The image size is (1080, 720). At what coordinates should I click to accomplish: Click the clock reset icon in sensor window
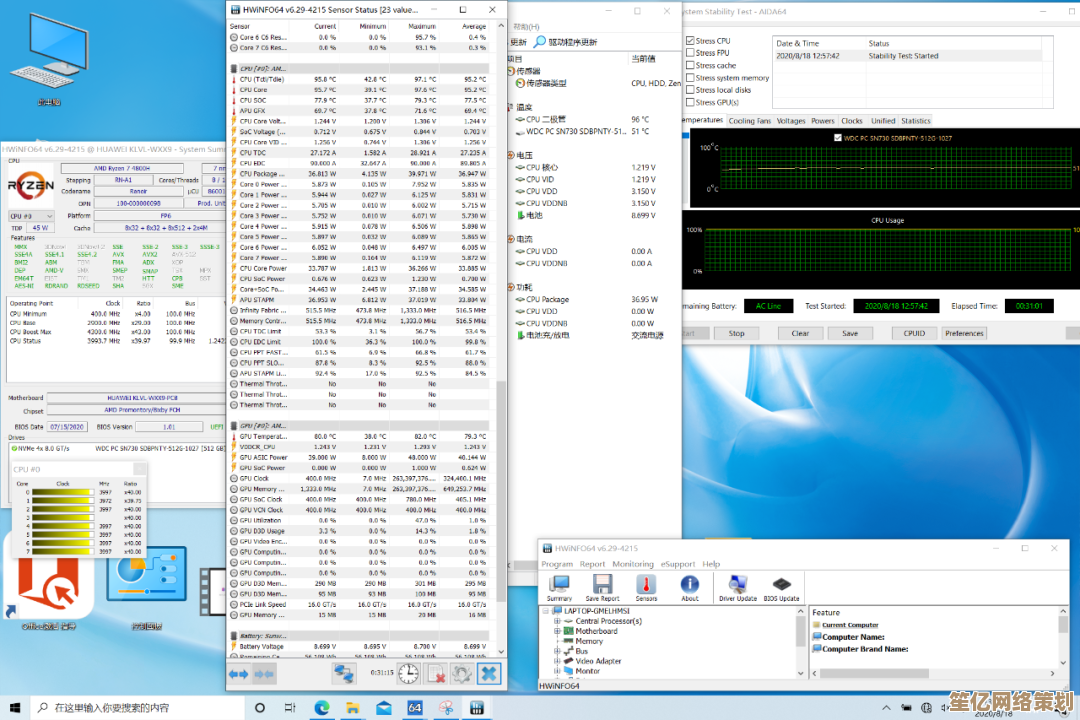408,674
